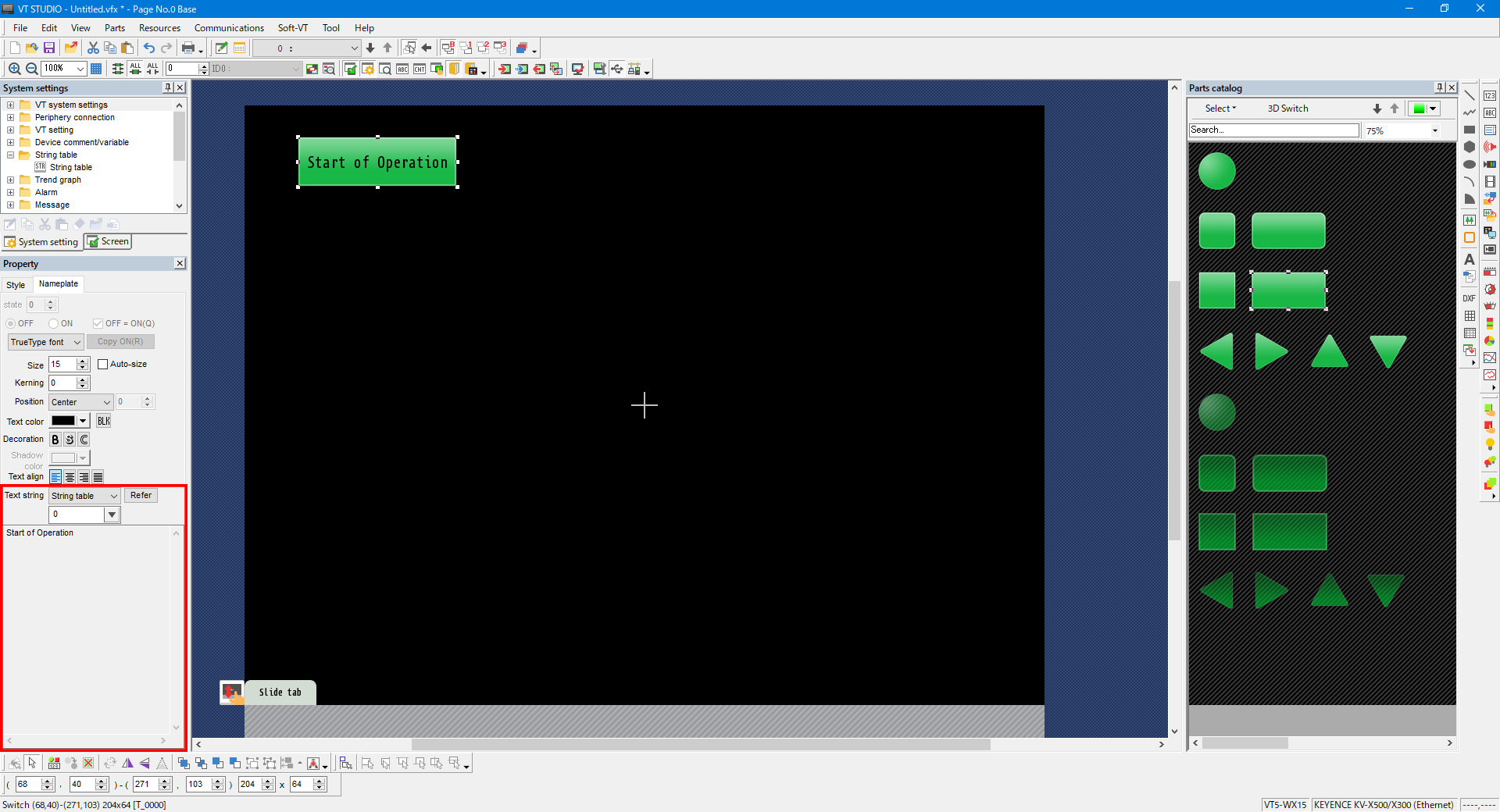This screenshot has height=812, width=1500.
Task: Select the OFF state radio button
Action: 11,324
